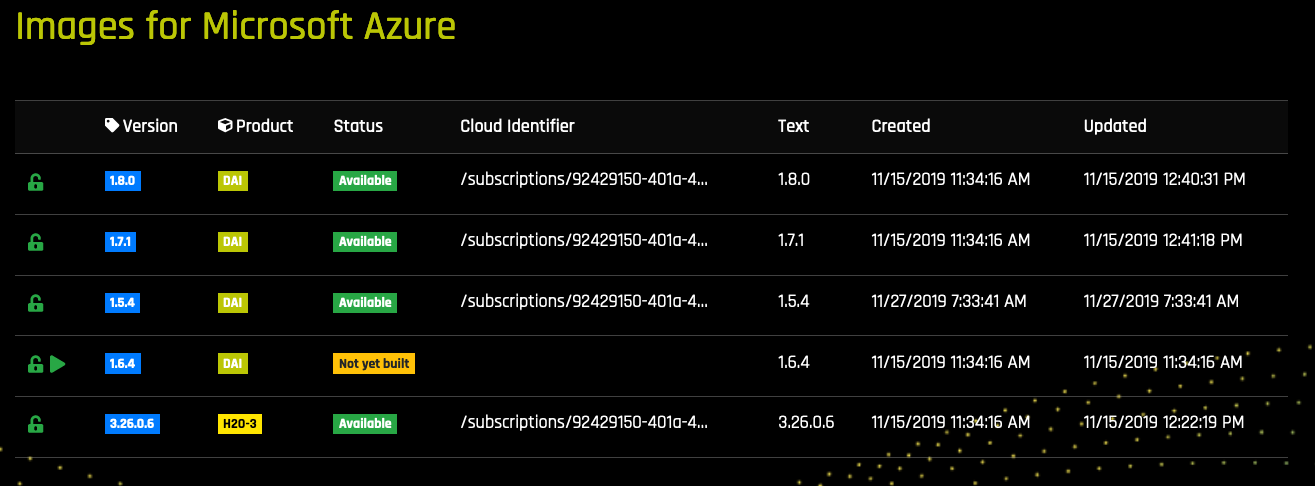
Task: Click the Available status badge for 1.8.0
Action: coord(365,181)
